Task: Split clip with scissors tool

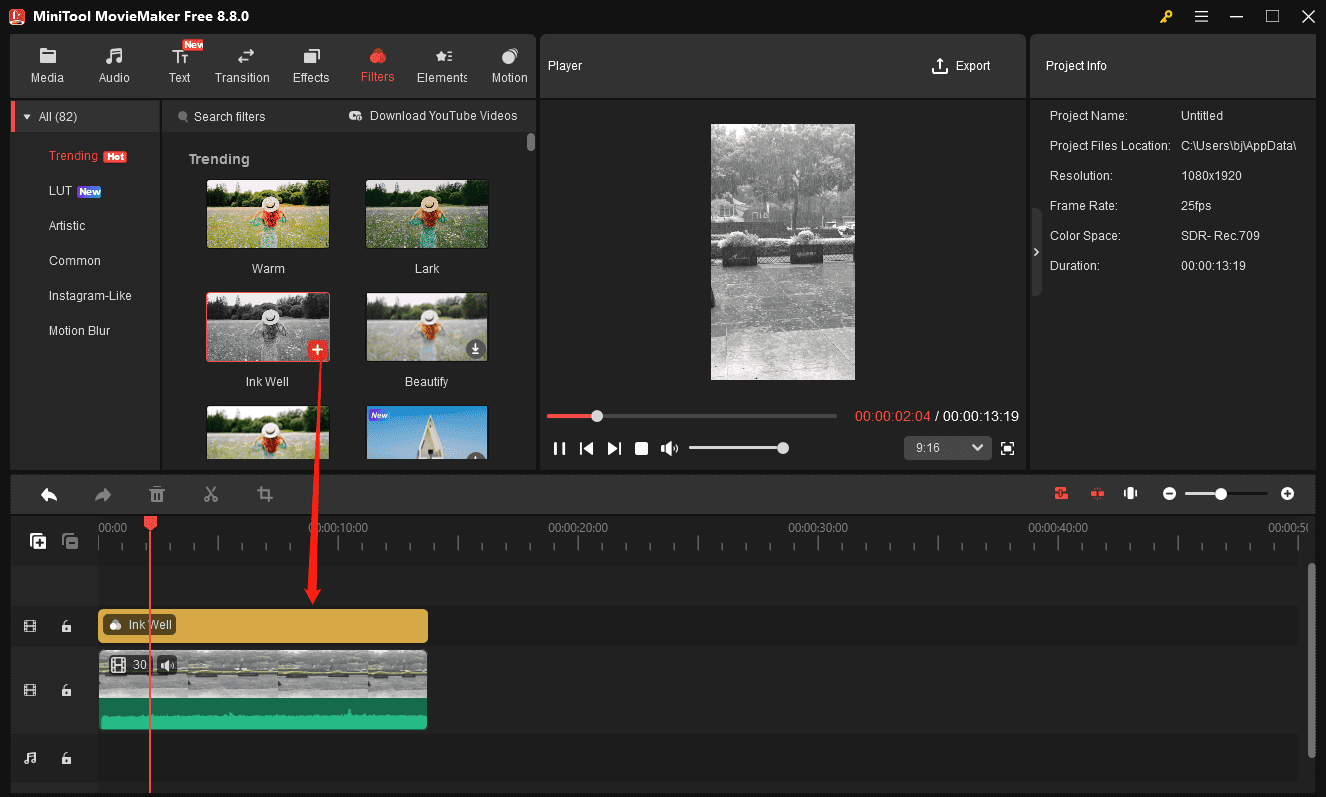Action: click(x=211, y=494)
